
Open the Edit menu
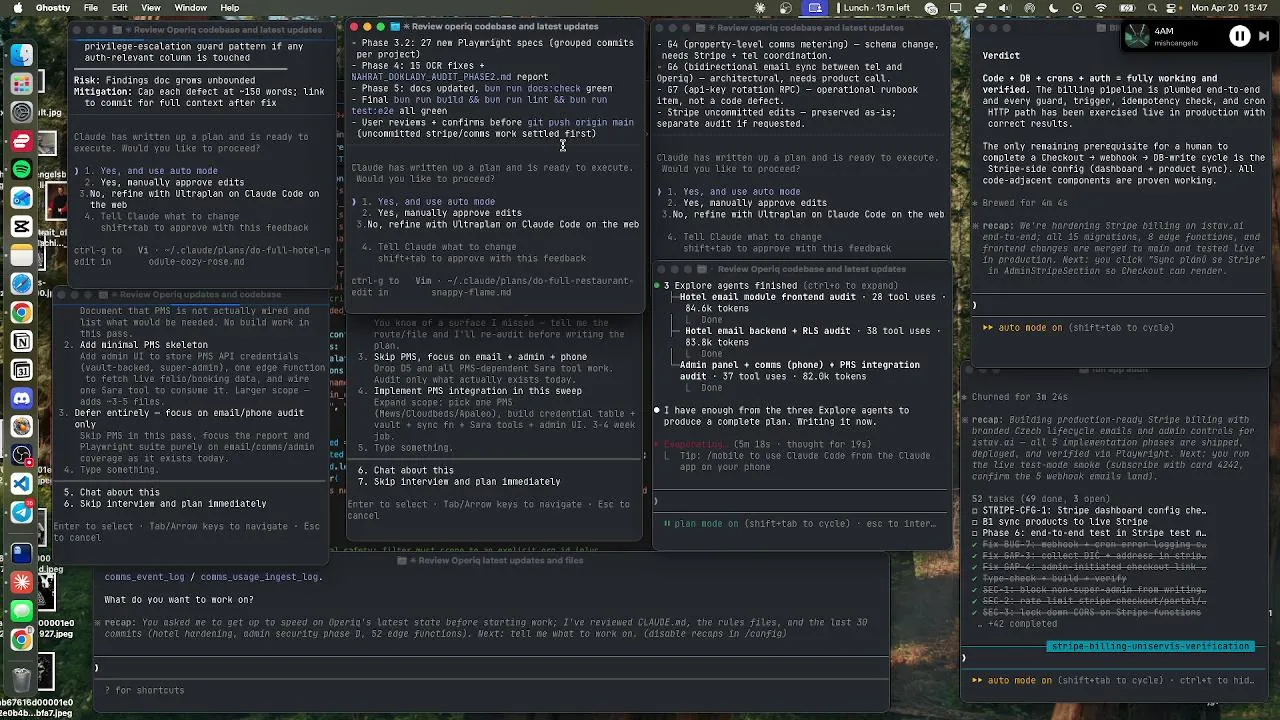coord(120,8)
